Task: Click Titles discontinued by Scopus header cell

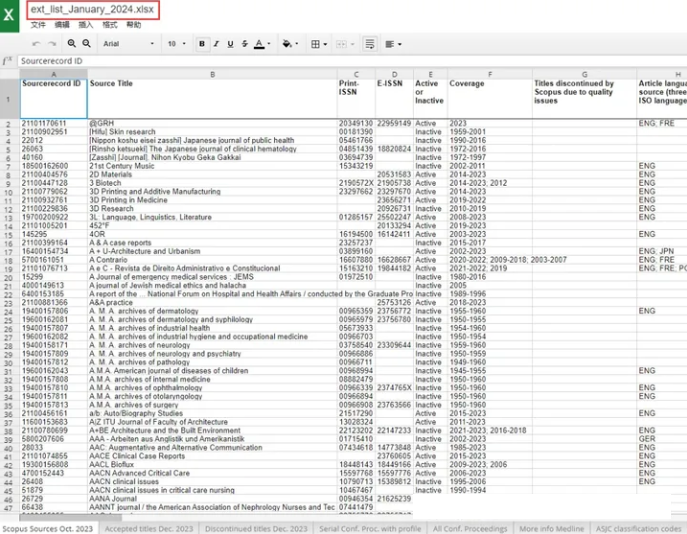Action: point(584,99)
